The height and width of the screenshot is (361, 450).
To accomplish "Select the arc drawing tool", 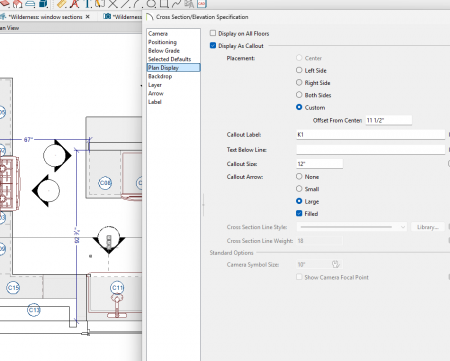I will tap(136, 3).
